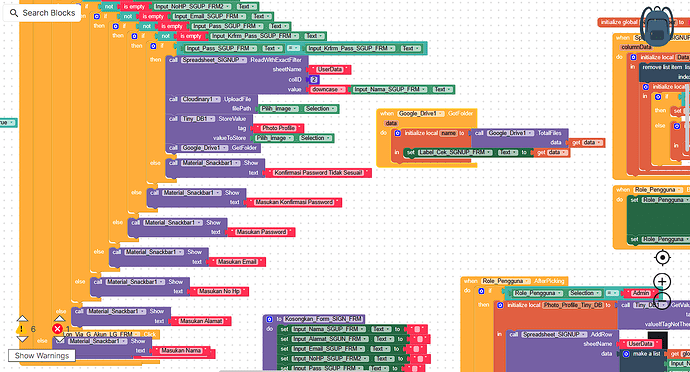690x372 pixels.
Task: Open Input_NoHP_SGUP_FRM2 component dropdown
Action: tap(193, 7)
